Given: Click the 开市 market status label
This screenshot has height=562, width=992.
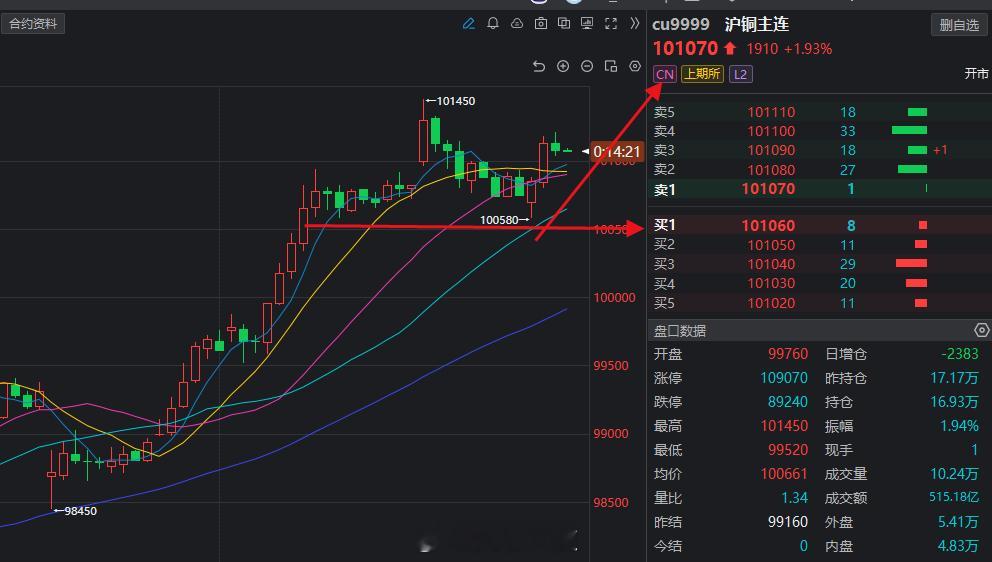Looking at the screenshot, I should coord(976,73).
